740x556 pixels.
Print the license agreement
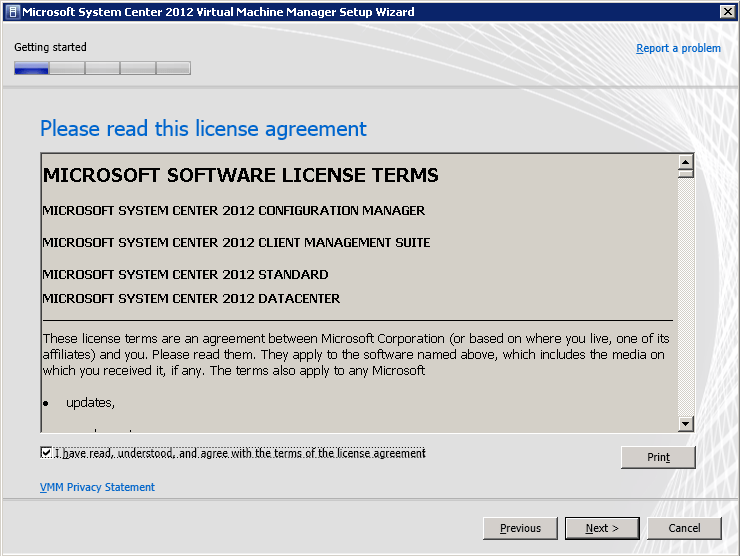[x=658, y=457]
